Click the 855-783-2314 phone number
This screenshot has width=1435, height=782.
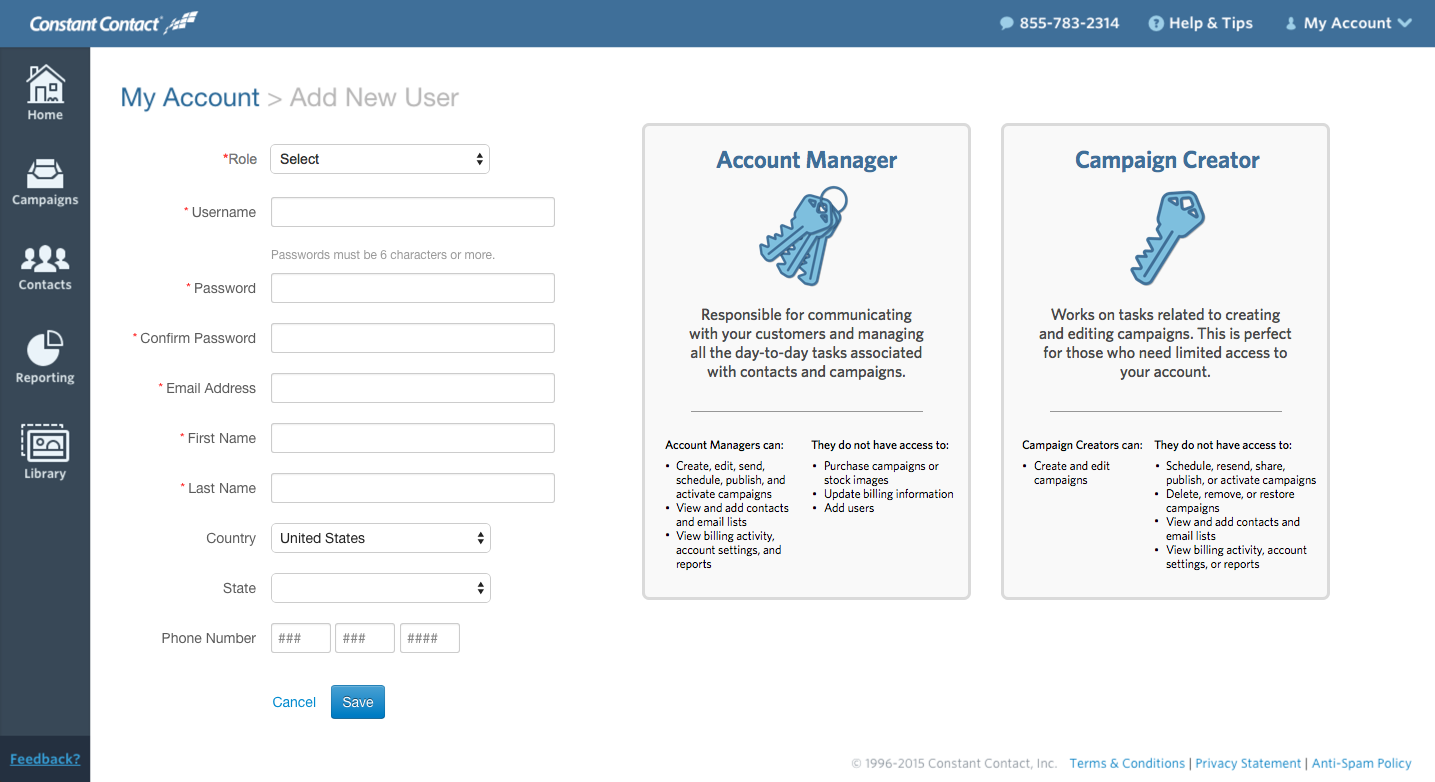click(1069, 23)
